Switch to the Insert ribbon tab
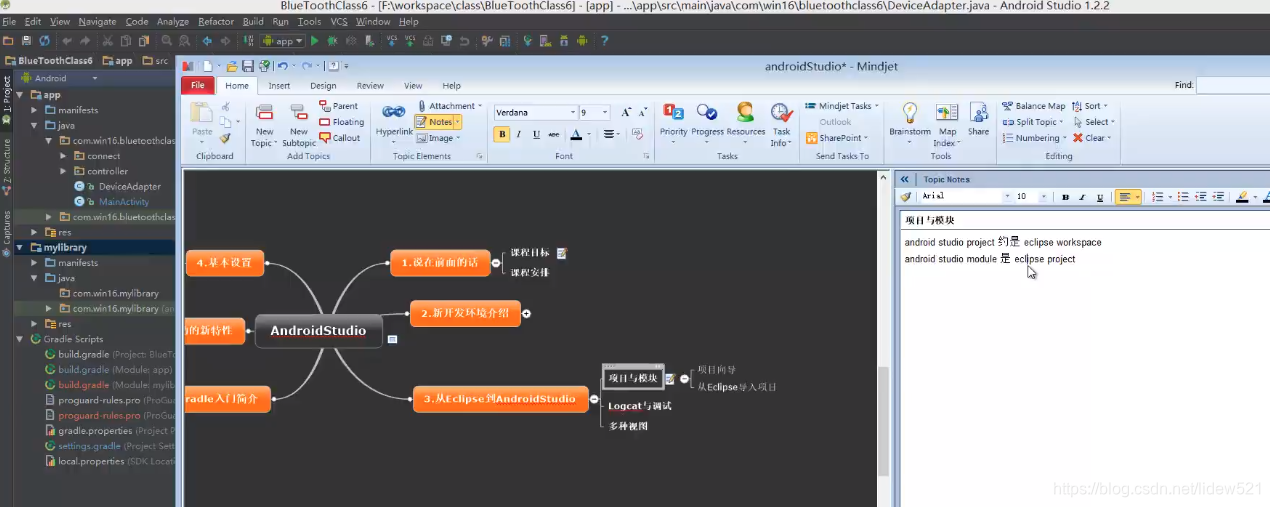This screenshot has height=507, width=1270. click(x=279, y=86)
